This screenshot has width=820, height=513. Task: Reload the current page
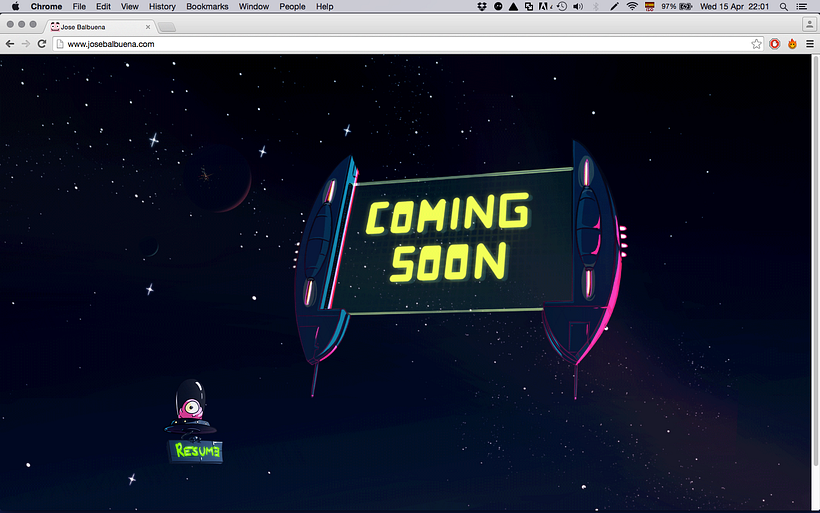[x=42, y=44]
